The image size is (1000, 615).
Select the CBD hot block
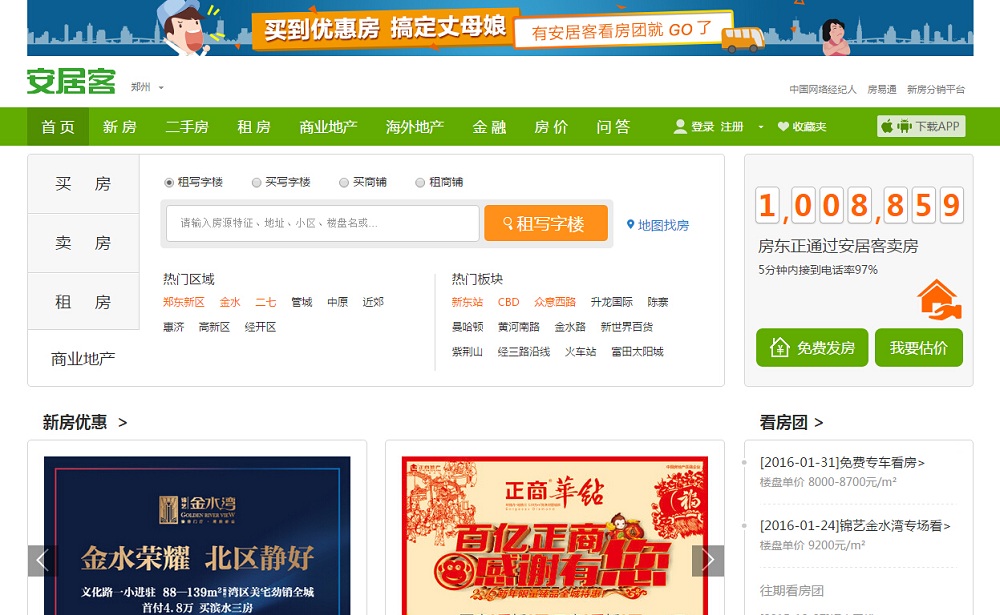click(508, 302)
